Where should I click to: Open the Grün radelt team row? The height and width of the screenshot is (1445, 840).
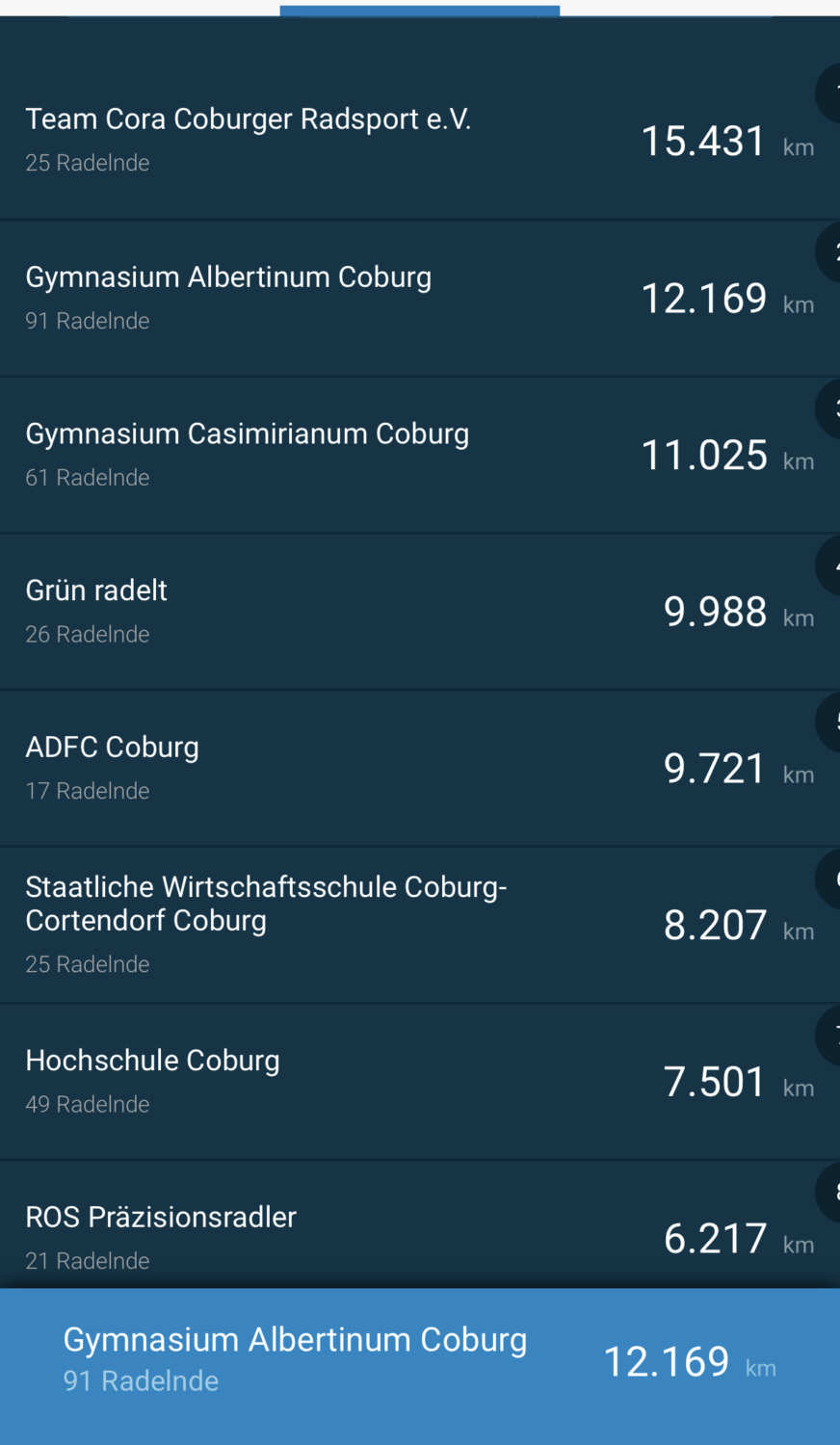click(x=96, y=591)
